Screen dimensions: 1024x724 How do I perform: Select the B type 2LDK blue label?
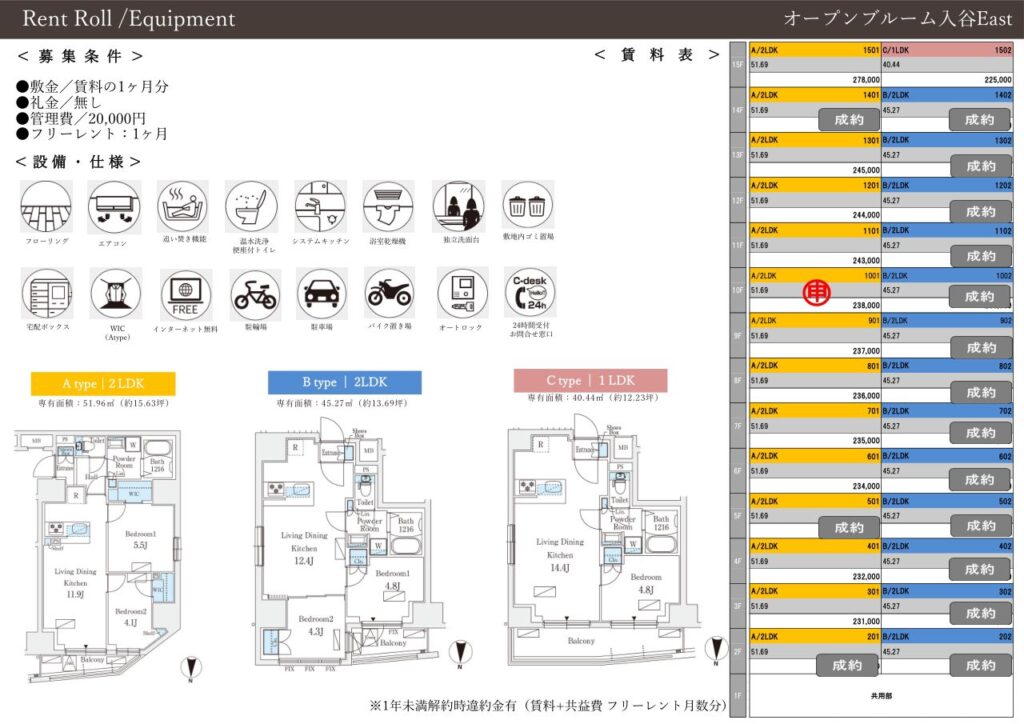pos(344,383)
